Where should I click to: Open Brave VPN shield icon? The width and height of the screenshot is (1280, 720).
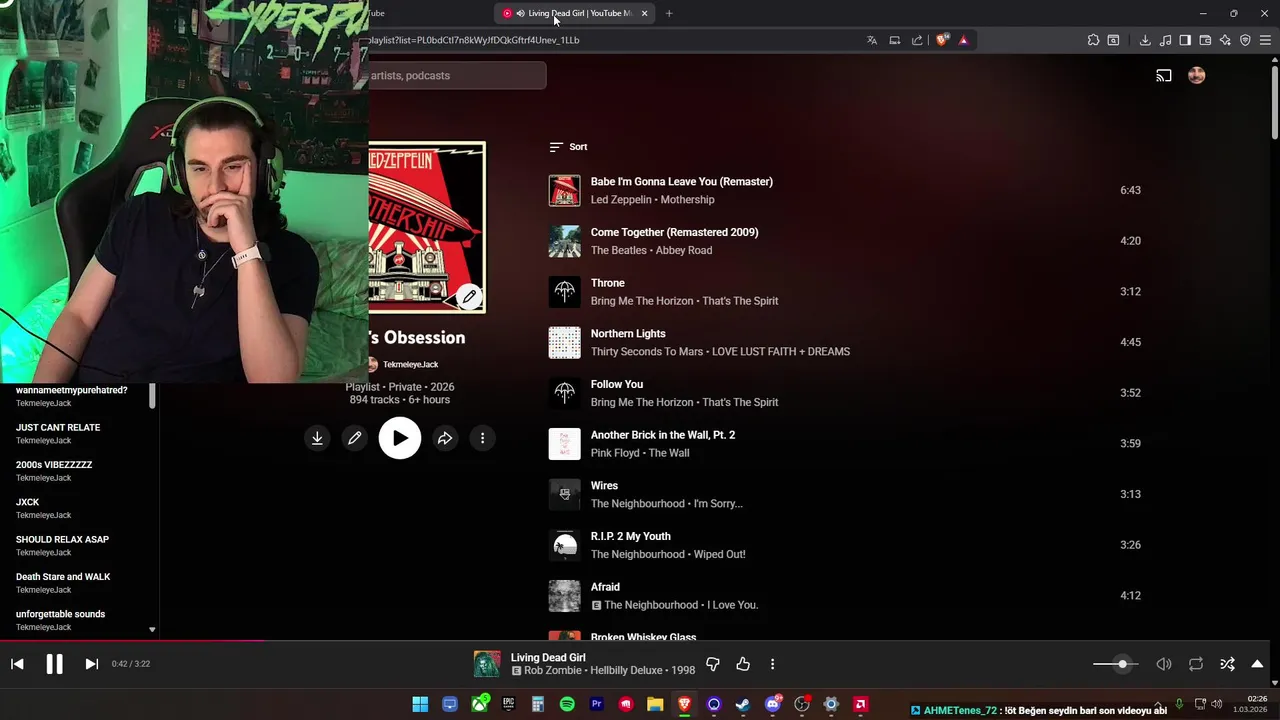(x=1245, y=40)
